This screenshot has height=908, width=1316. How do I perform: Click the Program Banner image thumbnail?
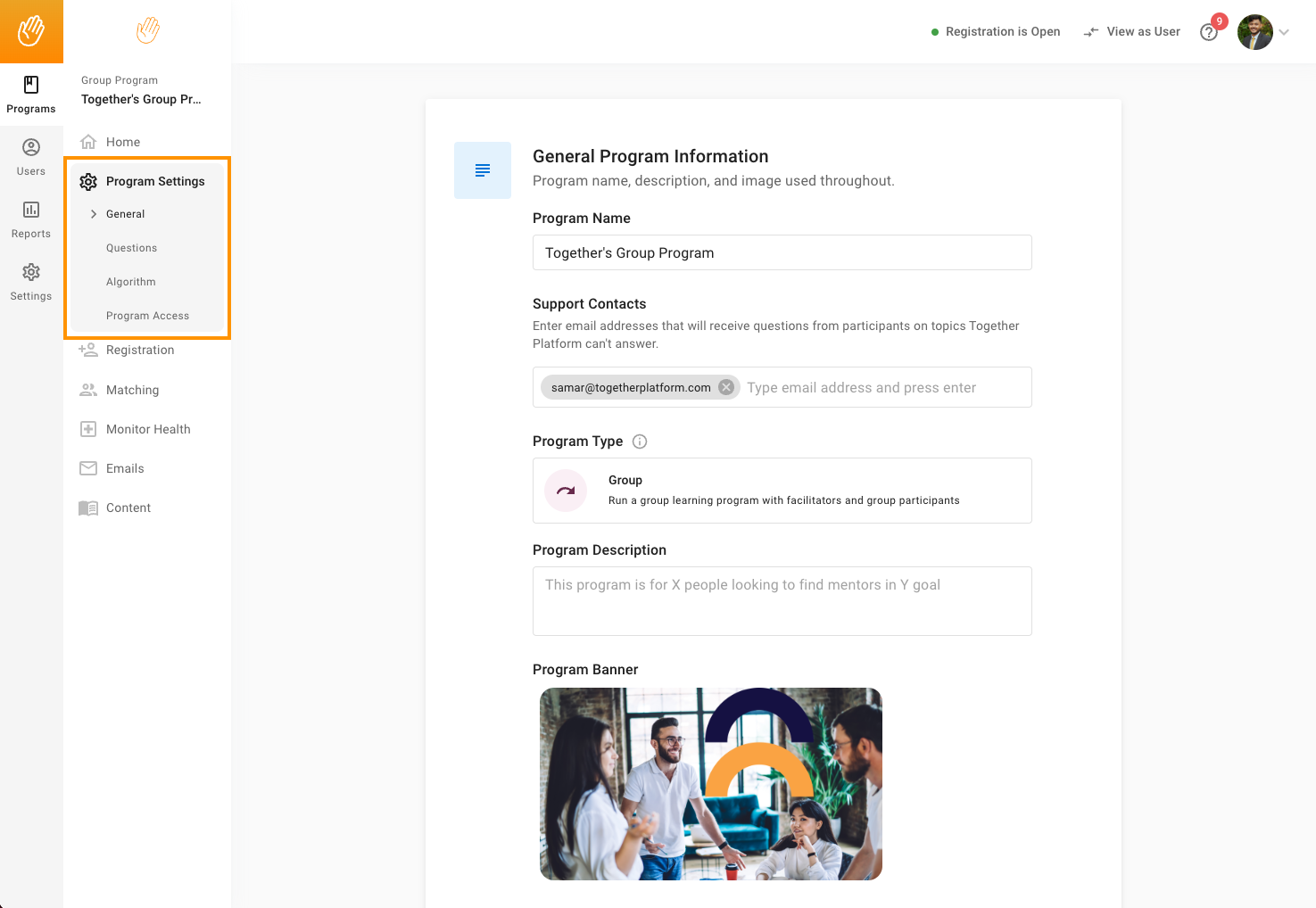[711, 784]
